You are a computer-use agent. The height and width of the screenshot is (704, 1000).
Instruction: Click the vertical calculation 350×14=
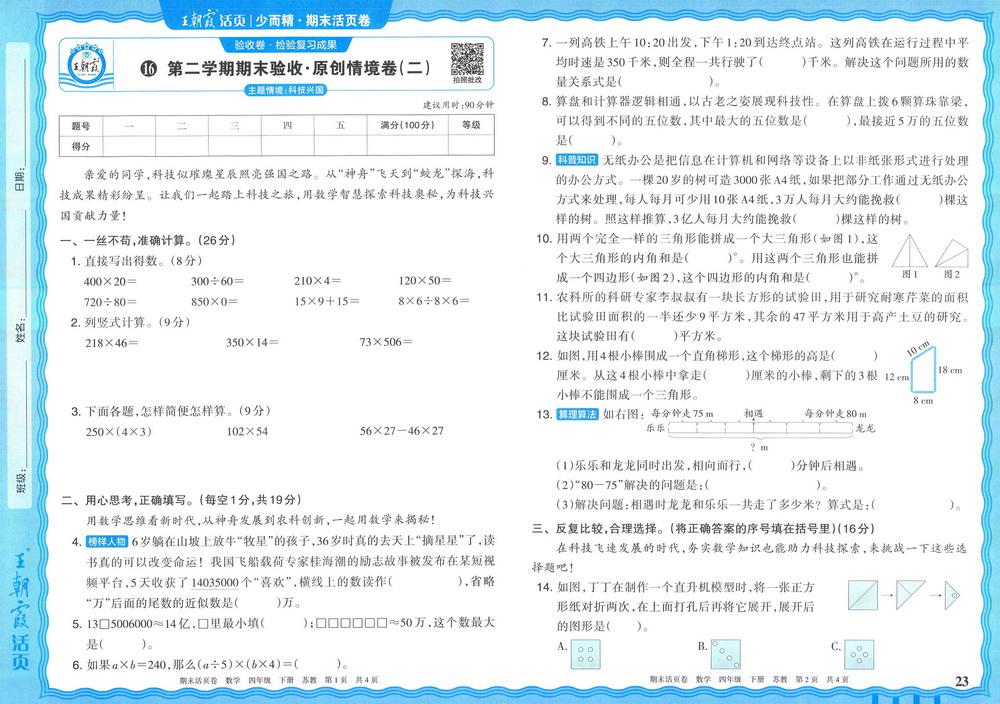click(x=253, y=343)
